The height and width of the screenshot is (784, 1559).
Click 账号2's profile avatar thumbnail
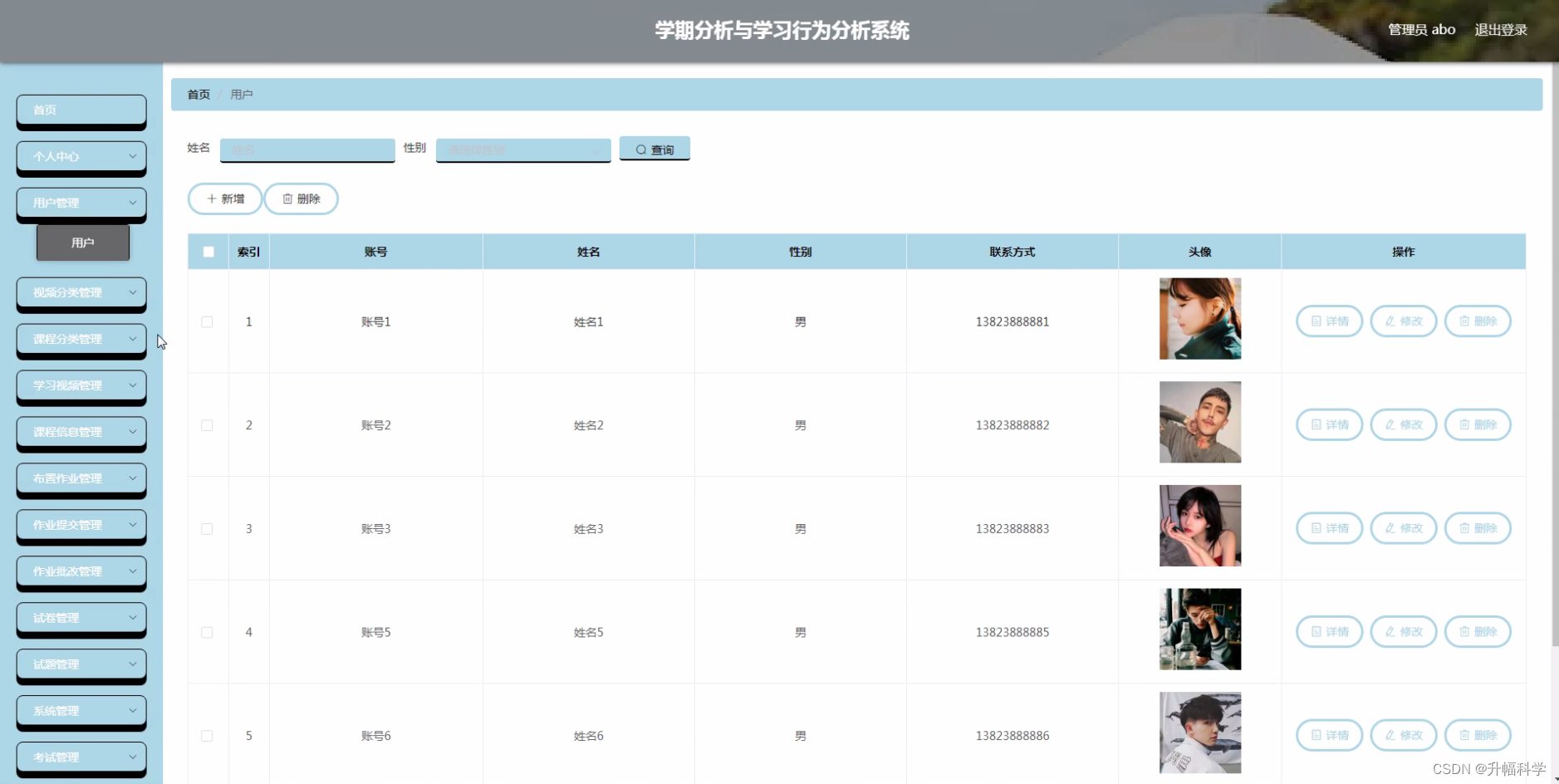click(x=1200, y=422)
